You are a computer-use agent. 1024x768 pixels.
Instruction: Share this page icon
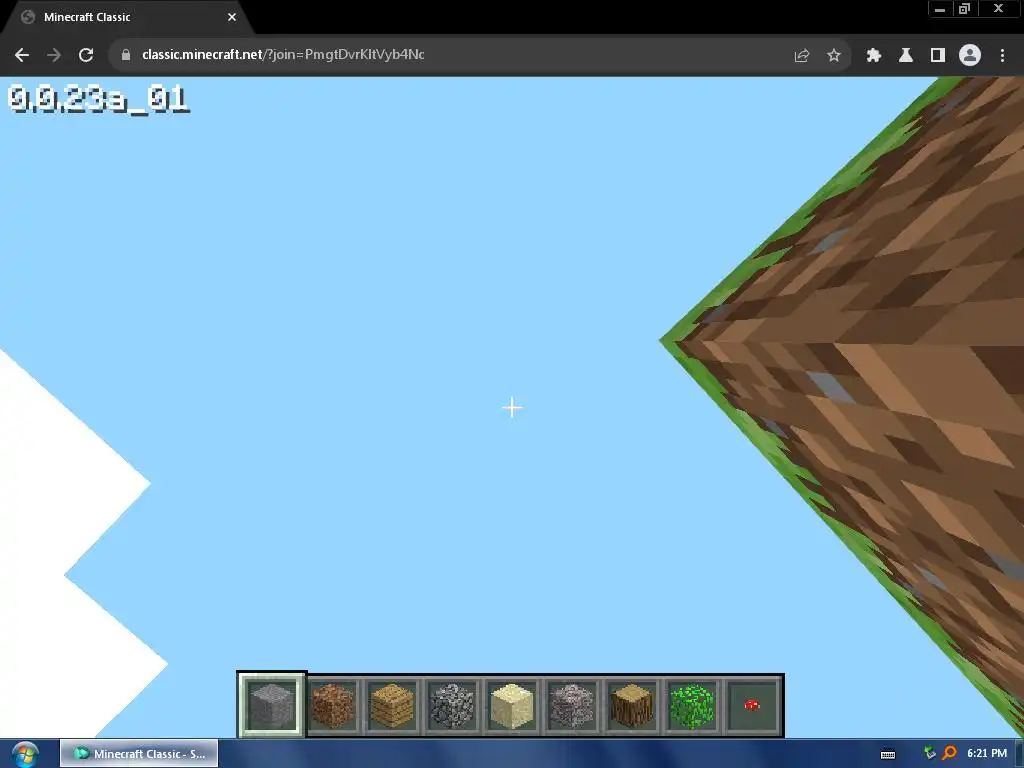click(802, 55)
